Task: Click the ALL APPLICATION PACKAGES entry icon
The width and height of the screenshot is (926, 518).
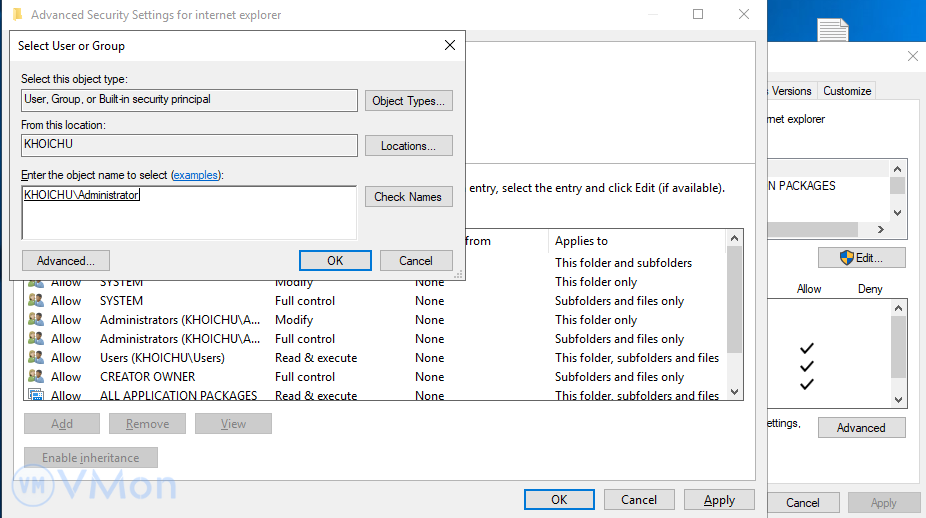Action: pyautogui.click(x=36, y=395)
